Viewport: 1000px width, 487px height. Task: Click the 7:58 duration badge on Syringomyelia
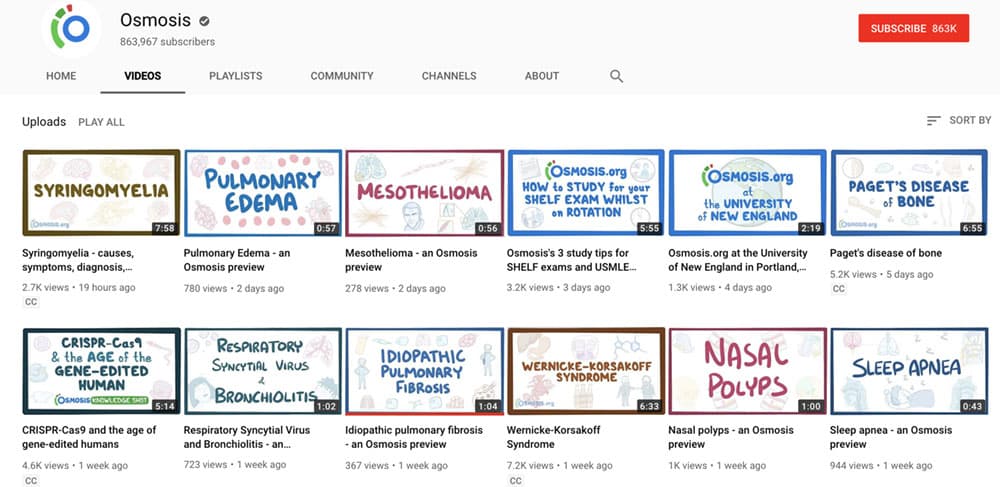pos(165,228)
